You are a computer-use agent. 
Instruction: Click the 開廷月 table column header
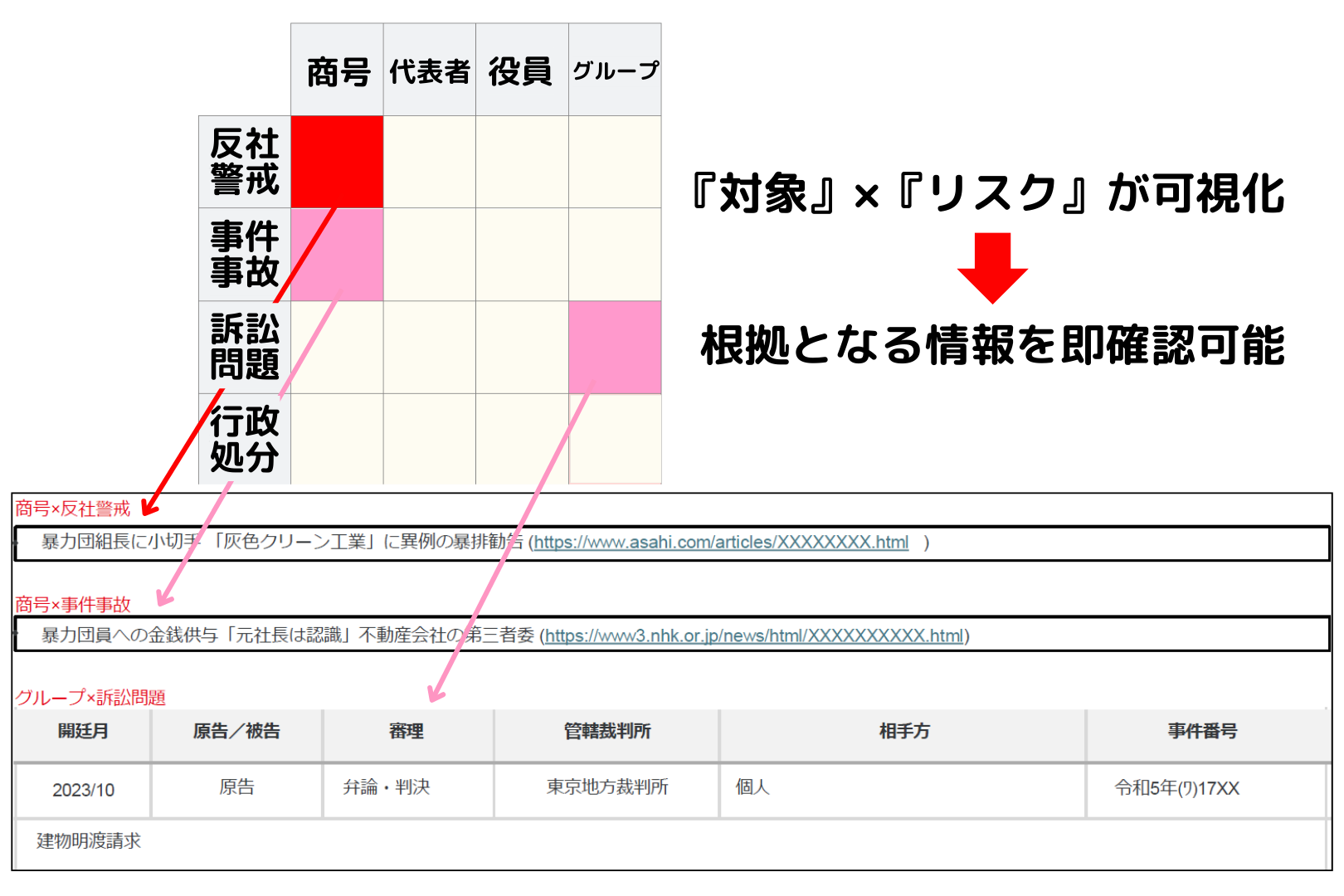[83, 731]
